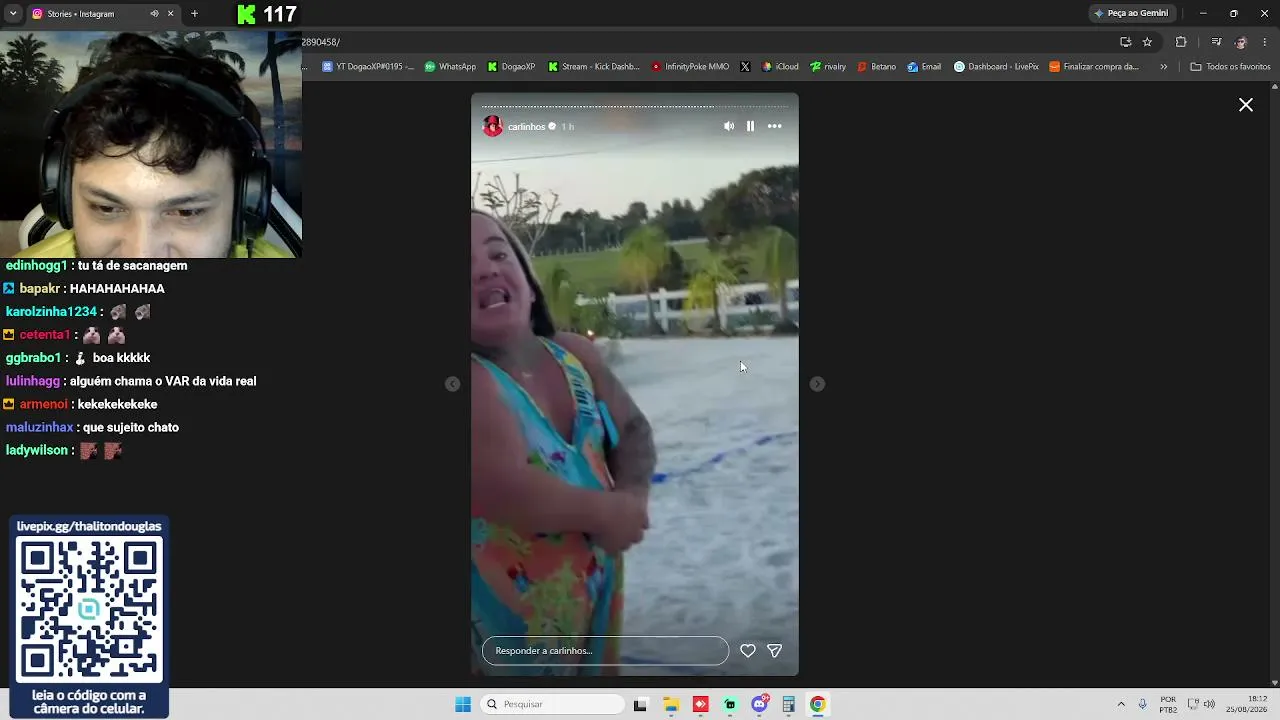Open the red app on the taskbar
This screenshot has height=720, width=1280.
[x=700, y=704]
